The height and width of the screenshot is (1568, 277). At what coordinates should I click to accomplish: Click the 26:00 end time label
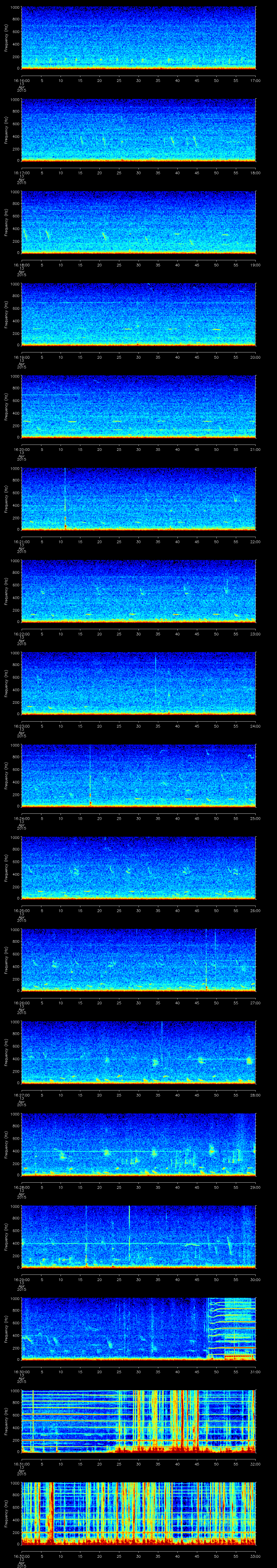coord(255,910)
